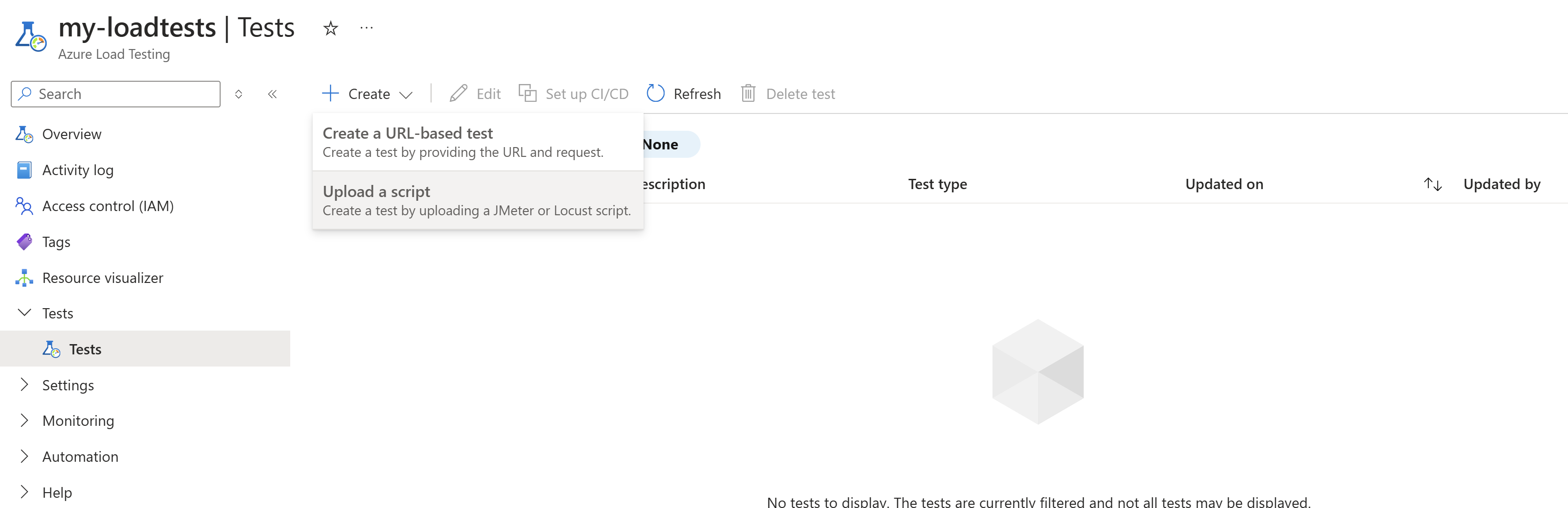Open the Create dropdown menu
The height and width of the screenshot is (508, 1568).
pyautogui.click(x=367, y=93)
